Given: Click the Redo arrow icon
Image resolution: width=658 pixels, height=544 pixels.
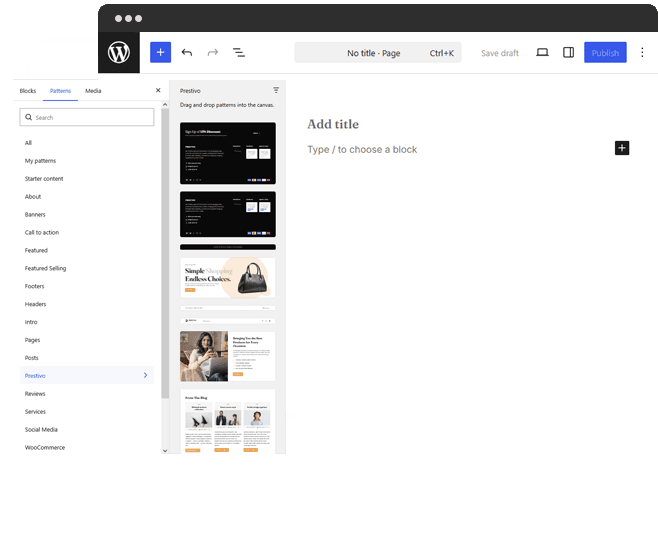Looking at the screenshot, I should tap(213, 52).
